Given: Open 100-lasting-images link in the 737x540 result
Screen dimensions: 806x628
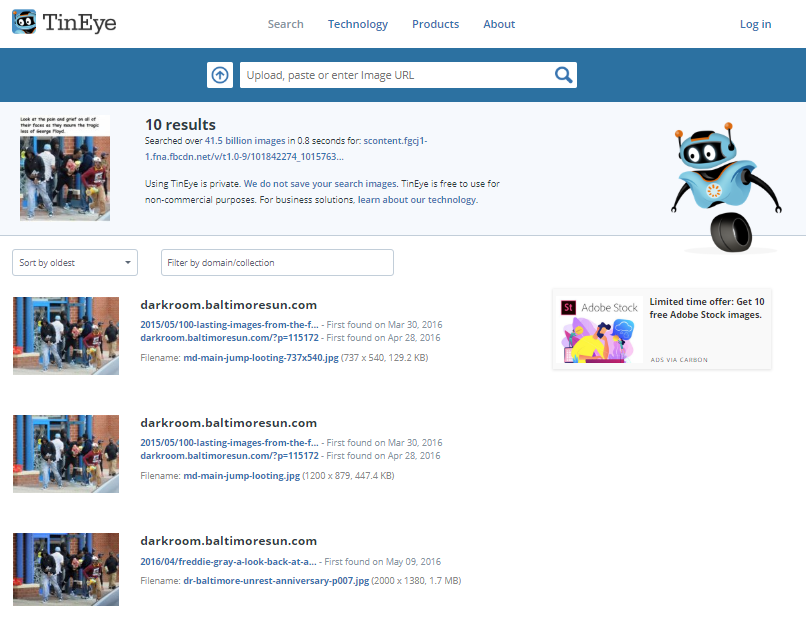Looking at the screenshot, I should [229, 325].
